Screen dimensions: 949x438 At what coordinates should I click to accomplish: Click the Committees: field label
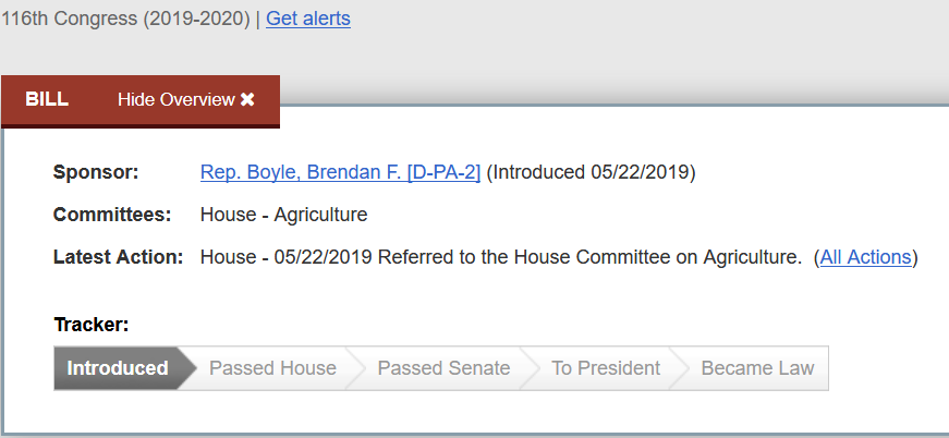[x=112, y=214]
